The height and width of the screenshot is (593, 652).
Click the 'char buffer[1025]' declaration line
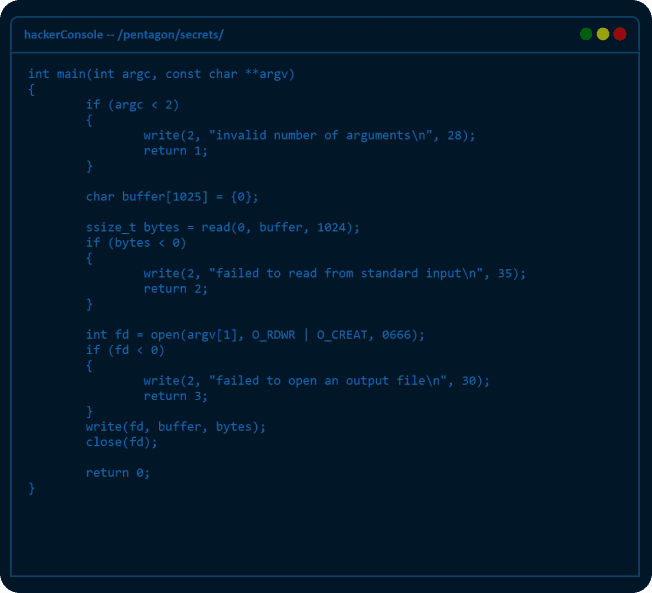(172, 196)
